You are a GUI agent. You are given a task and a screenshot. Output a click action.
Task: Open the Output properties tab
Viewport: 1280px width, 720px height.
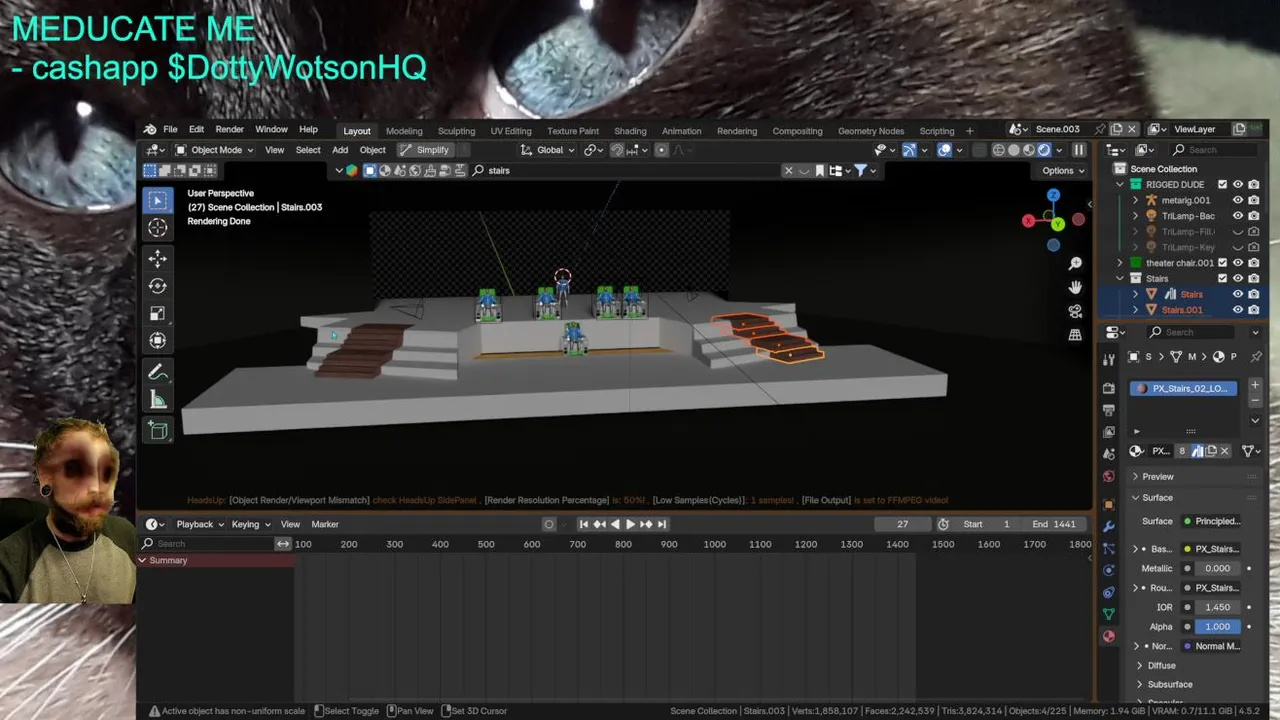pyautogui.click(x=1108, y=410)
